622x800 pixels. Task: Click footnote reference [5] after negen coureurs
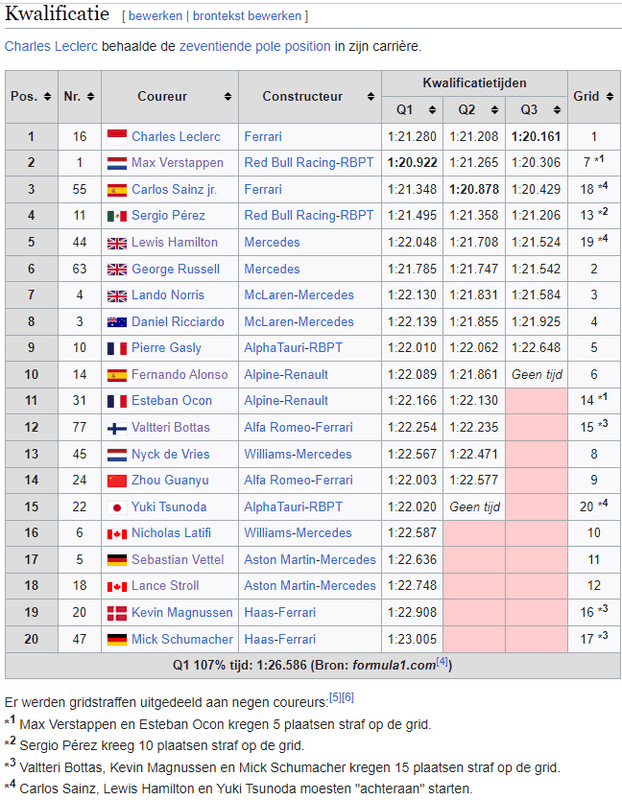(x=335, y=697)
